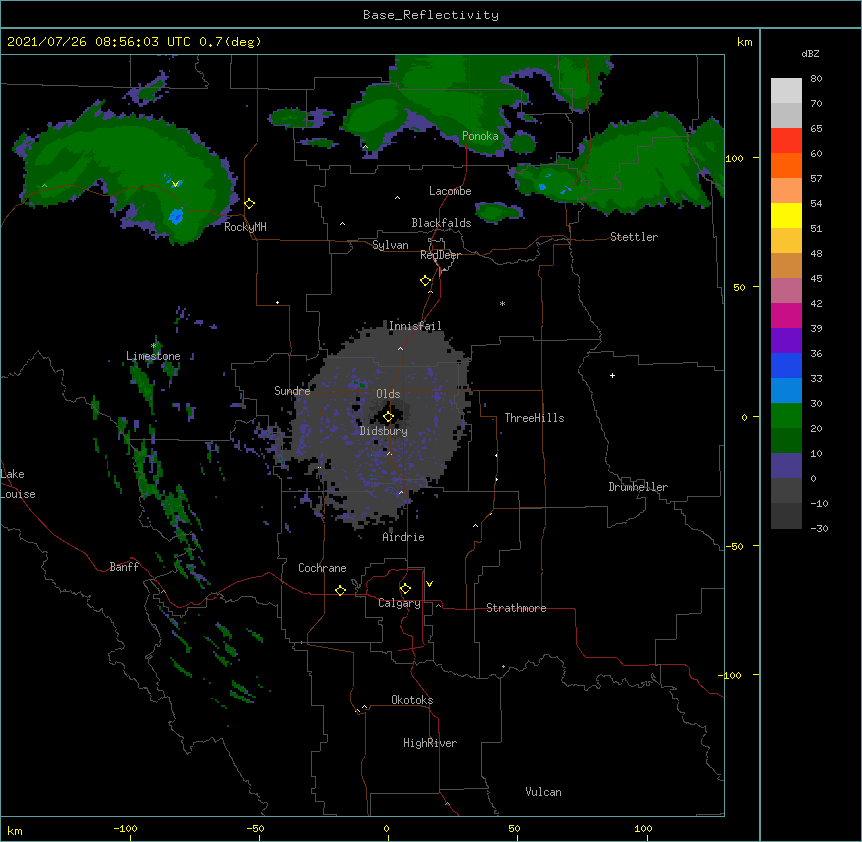Click the ThreeHills town label
This screenshot has height=842, width=862.
tap(534, 418)
